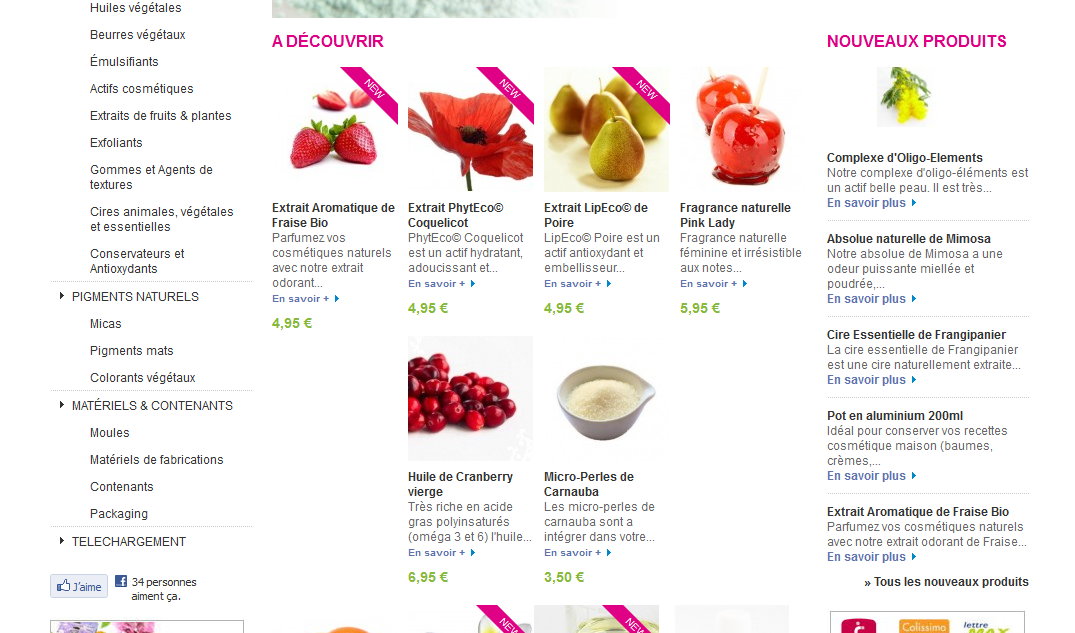Click 'En savoir +' under Fraise Bio extract
This screenshot has height=633, width=1075.
(x=306, y=298)
